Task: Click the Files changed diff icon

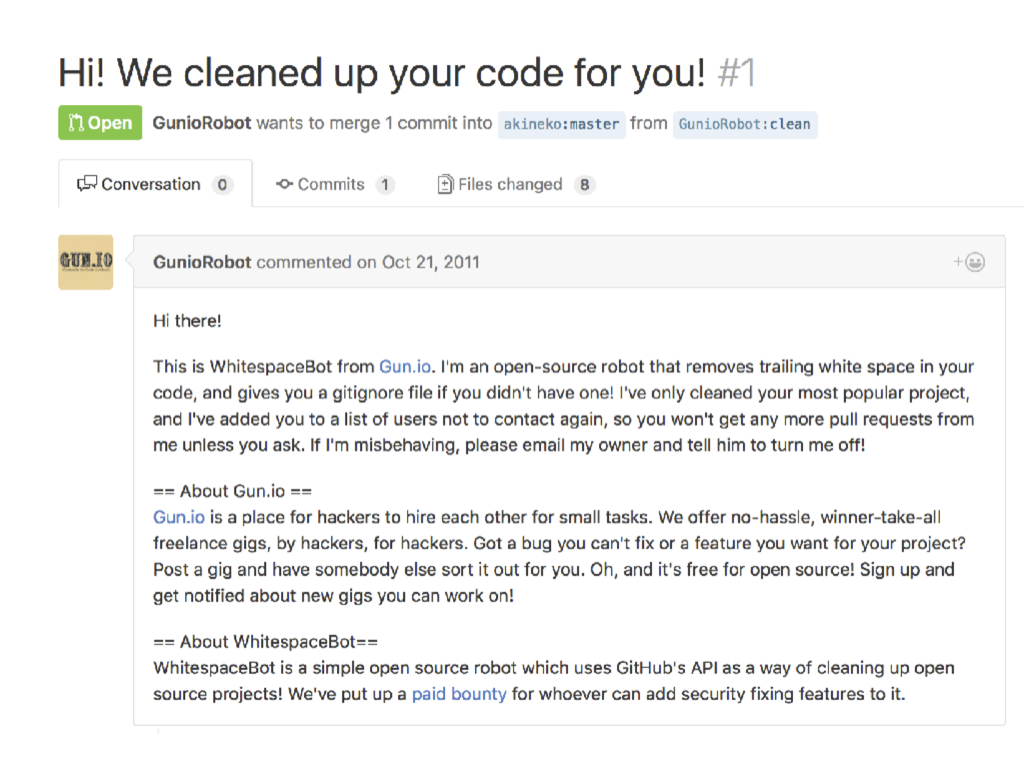Action: pyautogui.click(x=445, y=184)
